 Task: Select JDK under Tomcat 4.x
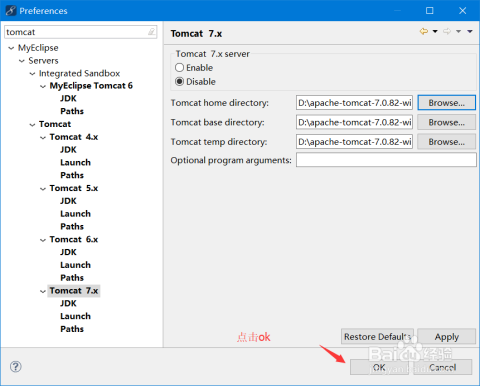pyautogui.click(x=68, y=150)
